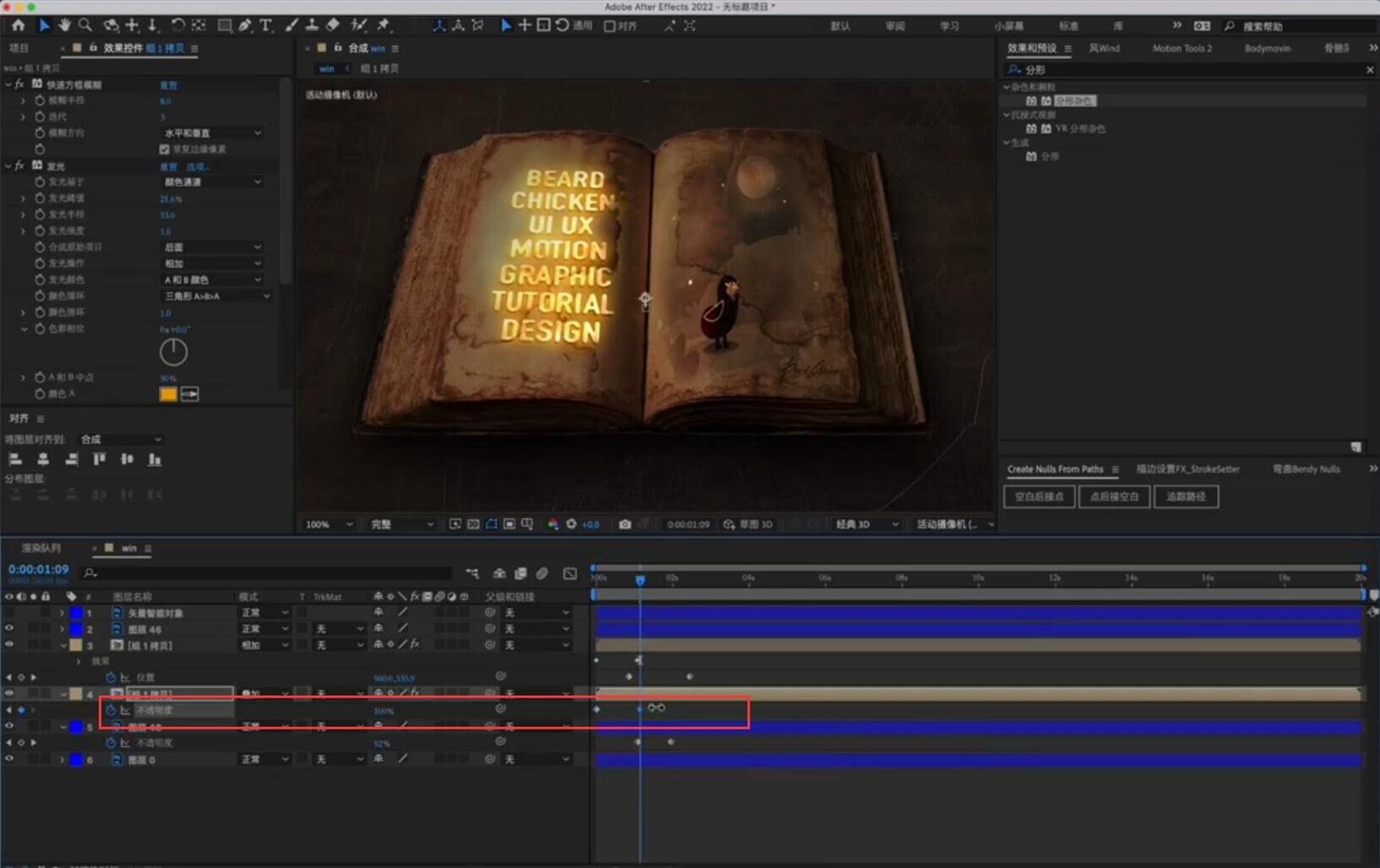Click 重置 for the 发光 effect
Screen dimensions: 1380x868
(169, 166)
